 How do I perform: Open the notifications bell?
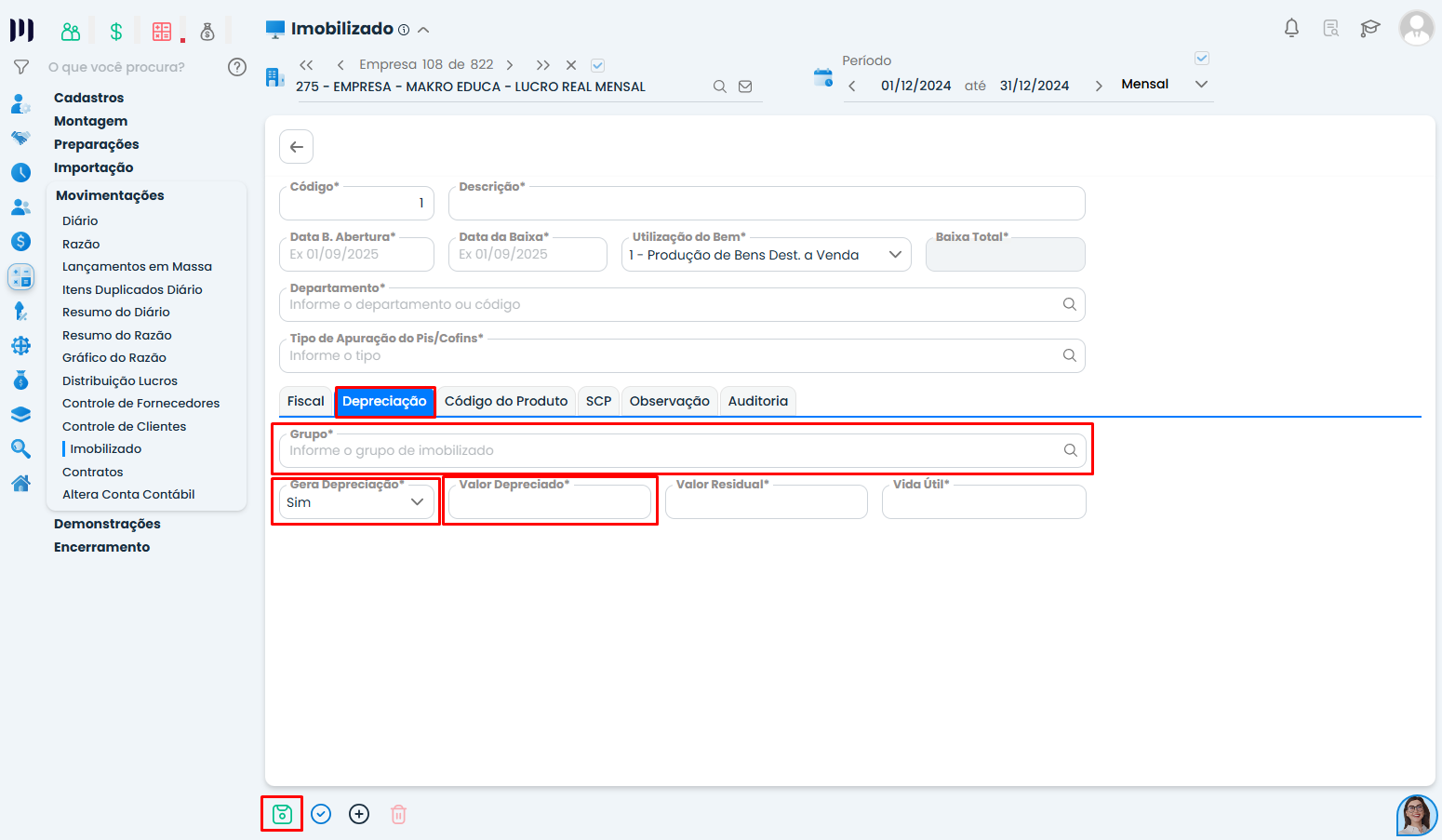tap(1291, 28)
